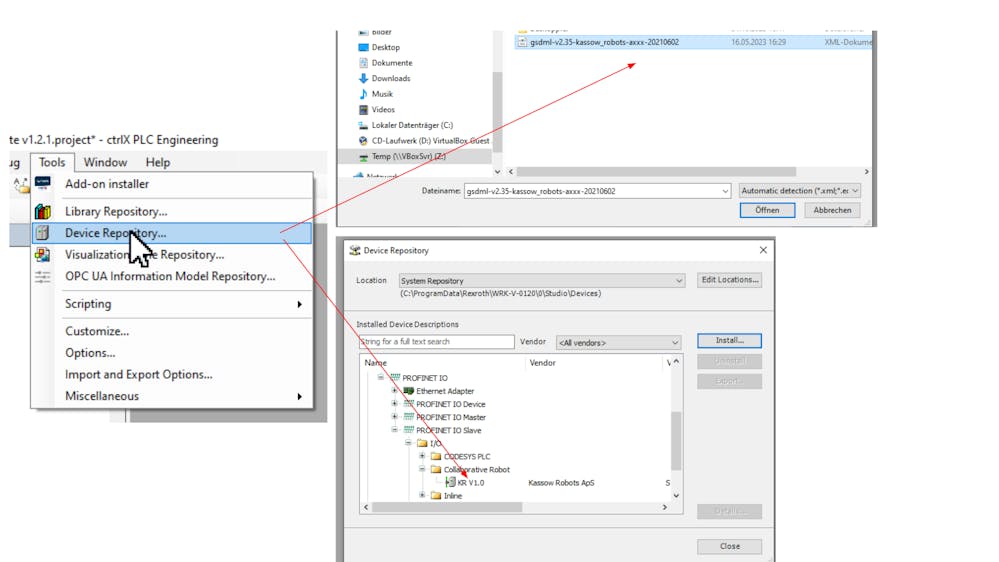Select the gsdml-v2.35-kassow_robots file row
The image size is (999, 562).
(693, 42)
